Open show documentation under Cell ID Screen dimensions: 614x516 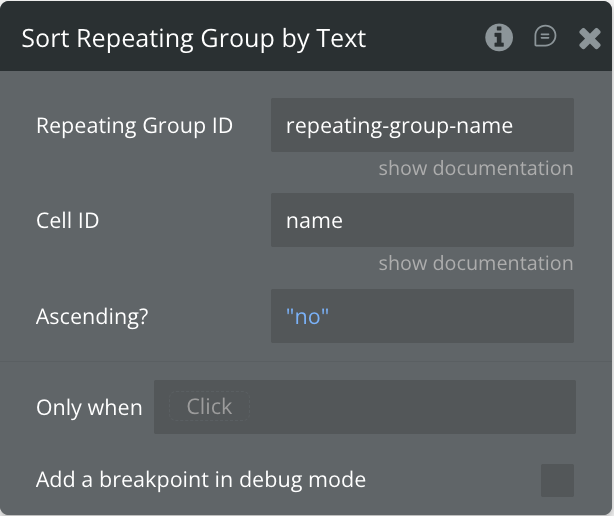[x=475, y=263]
